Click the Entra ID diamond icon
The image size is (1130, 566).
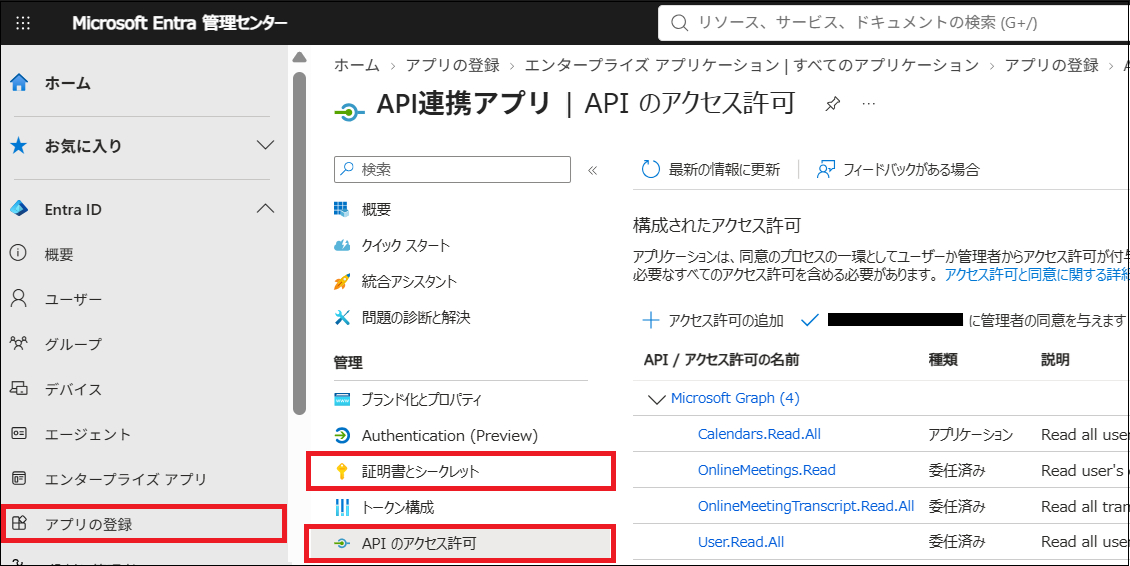pyautogui.click(x=19, y=210)
